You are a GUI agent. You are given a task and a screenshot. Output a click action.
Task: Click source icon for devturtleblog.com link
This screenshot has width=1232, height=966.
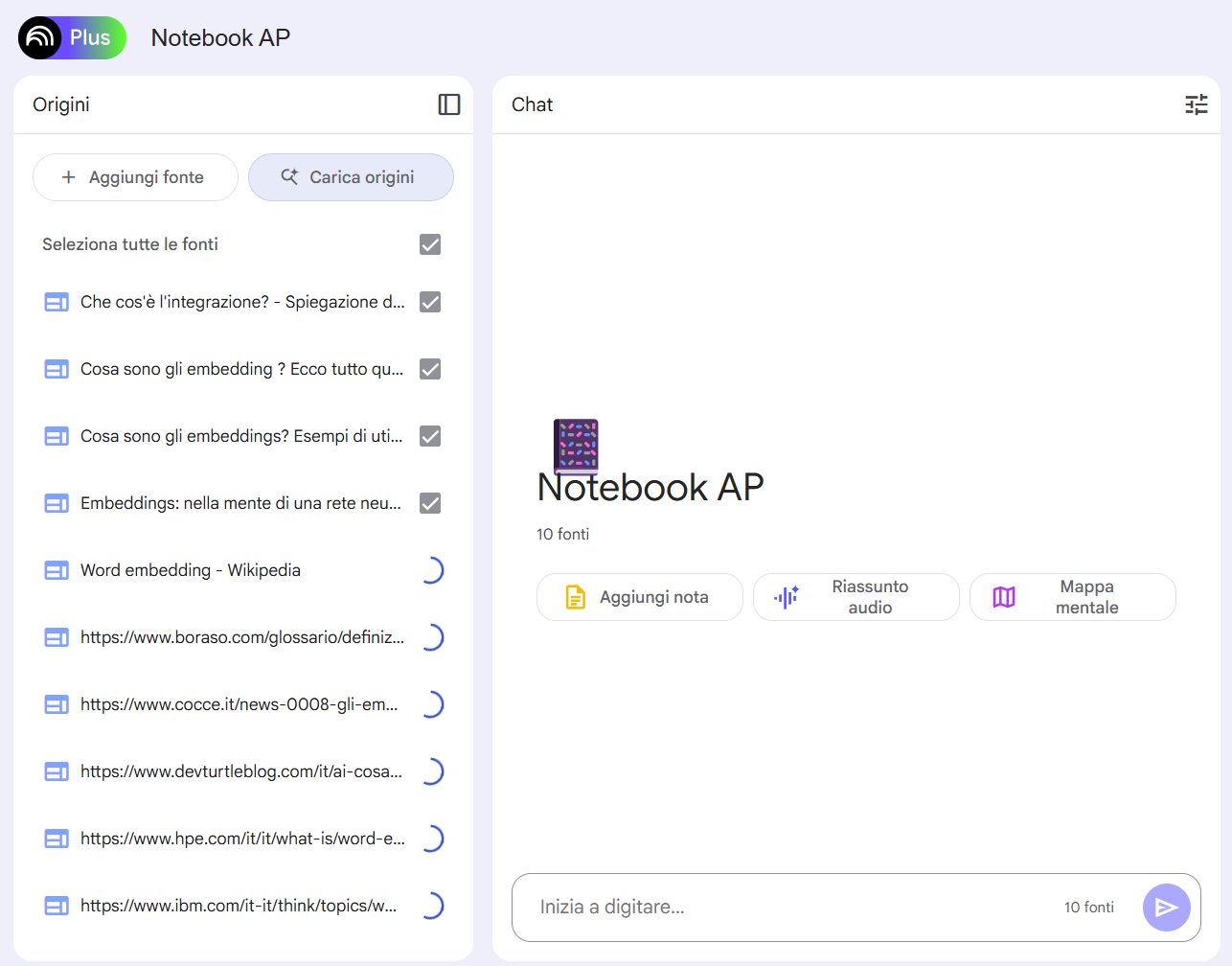click(x=57, y=771)
